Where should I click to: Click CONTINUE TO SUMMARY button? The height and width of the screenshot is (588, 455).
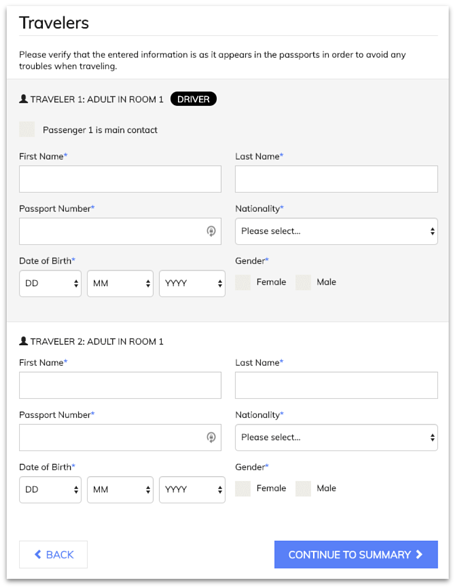356,554
